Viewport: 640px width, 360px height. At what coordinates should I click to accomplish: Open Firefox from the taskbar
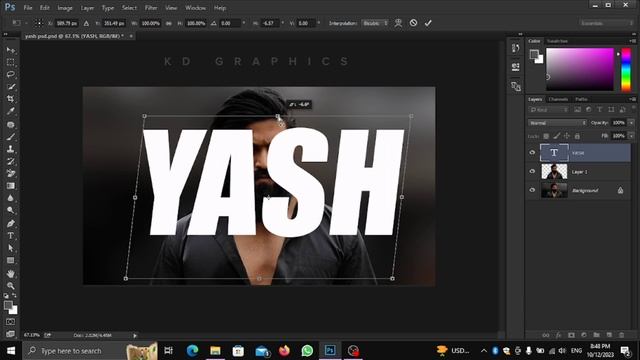tap(284, 351)
